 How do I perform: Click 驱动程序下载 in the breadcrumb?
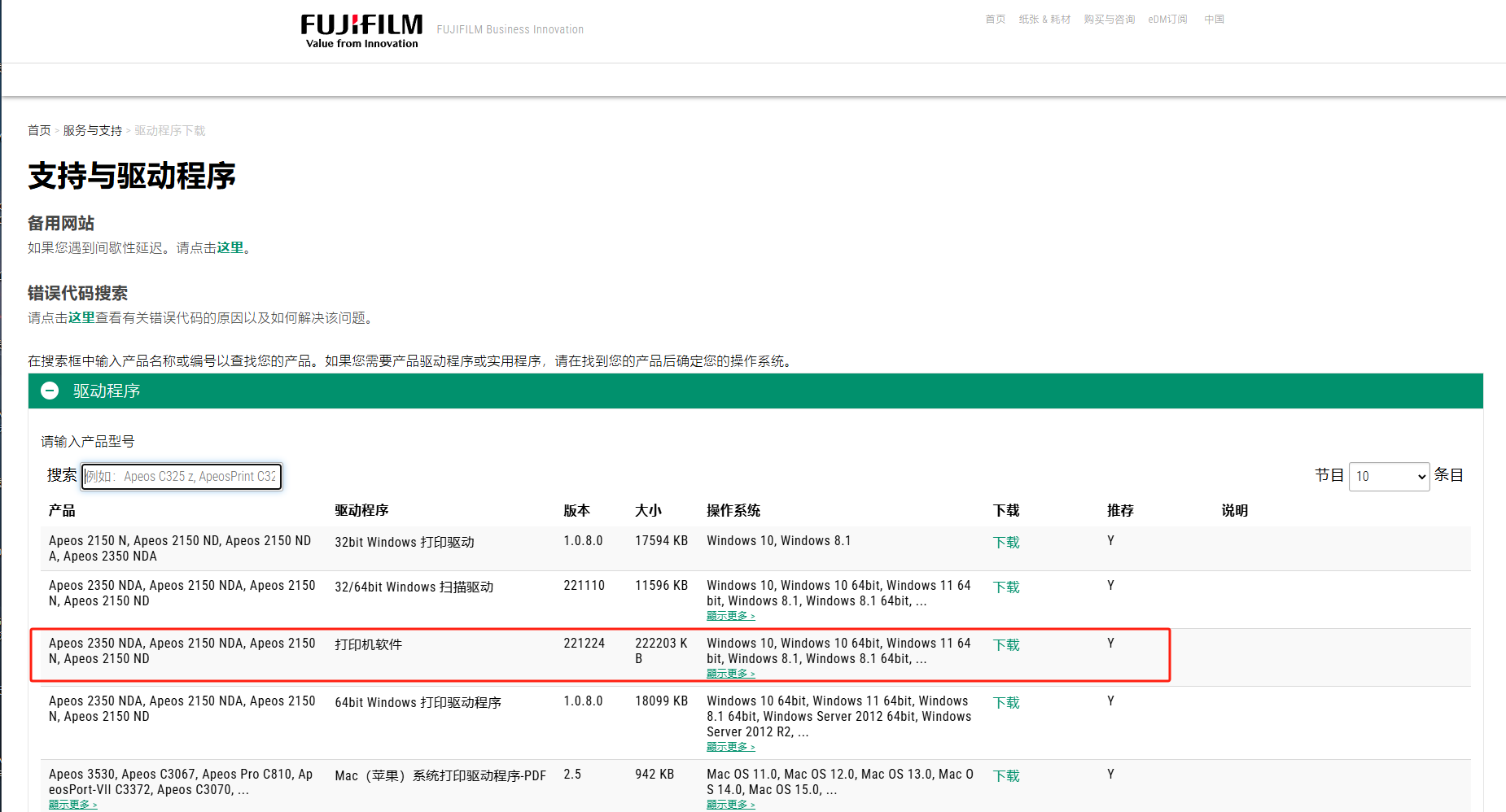(169, 130)
